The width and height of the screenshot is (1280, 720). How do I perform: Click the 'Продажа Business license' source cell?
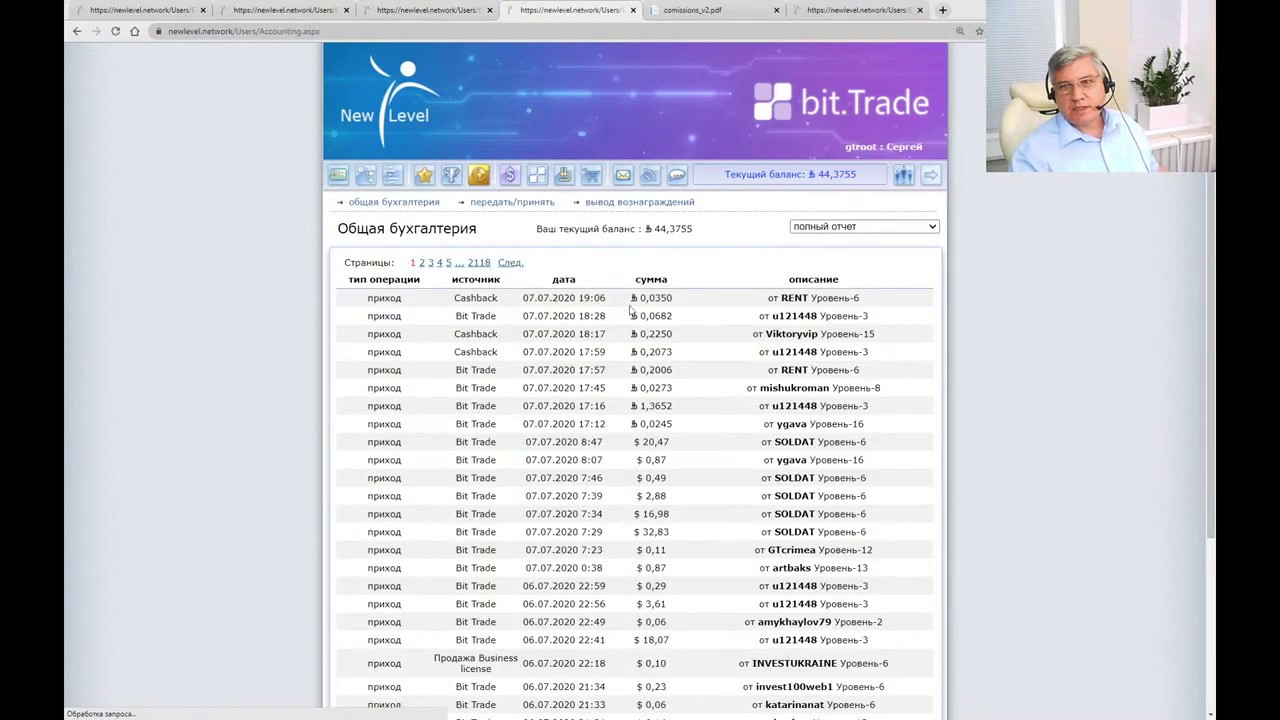(x=476, y=663)
